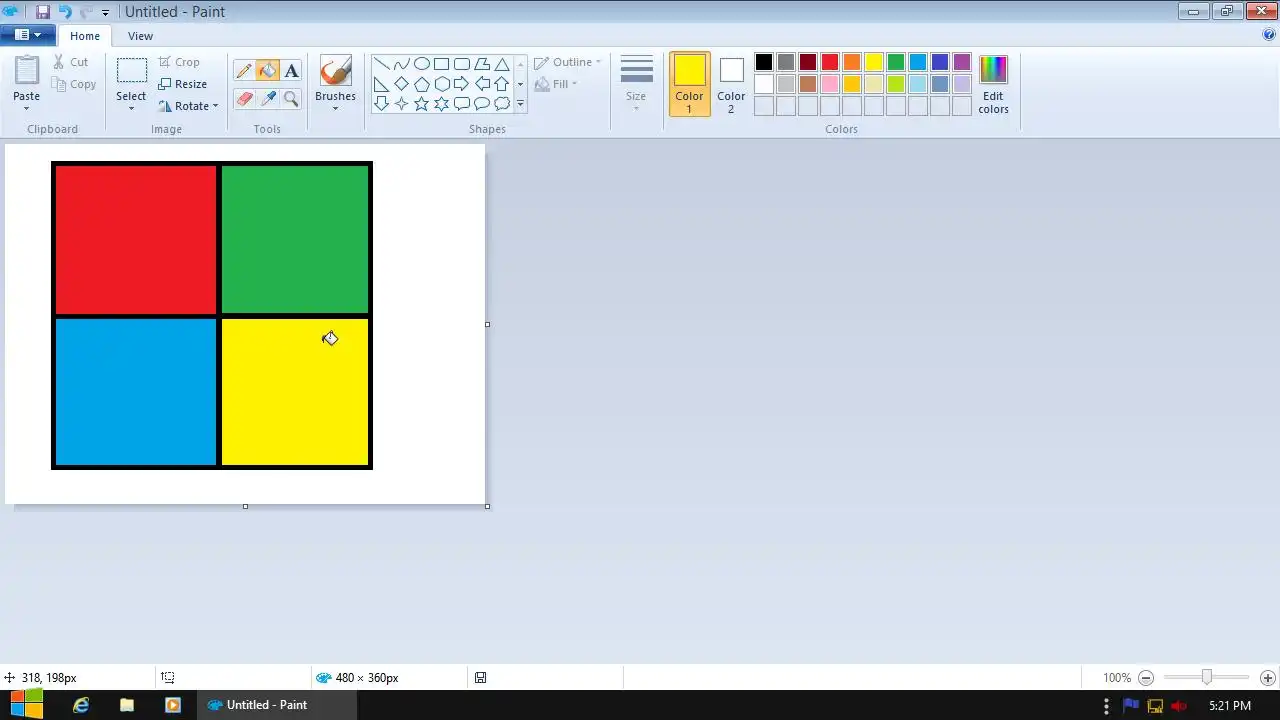The width and height of the screenshot is (1280, 720).
Task: Choose the Curve shape
Action: tap(402, 64)
